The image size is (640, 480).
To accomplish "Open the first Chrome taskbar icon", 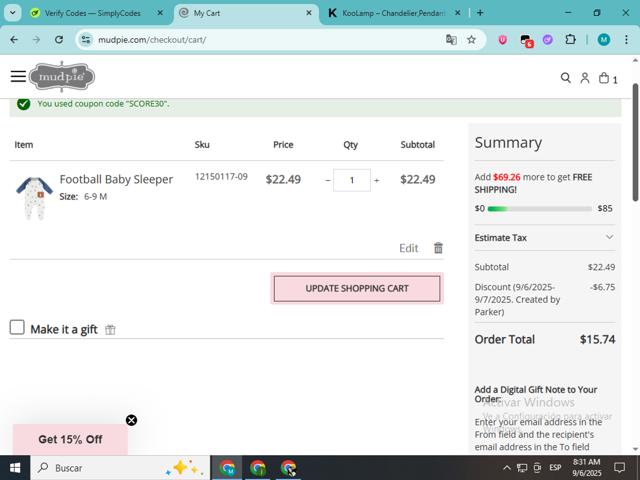I will (x=227, y=468).
